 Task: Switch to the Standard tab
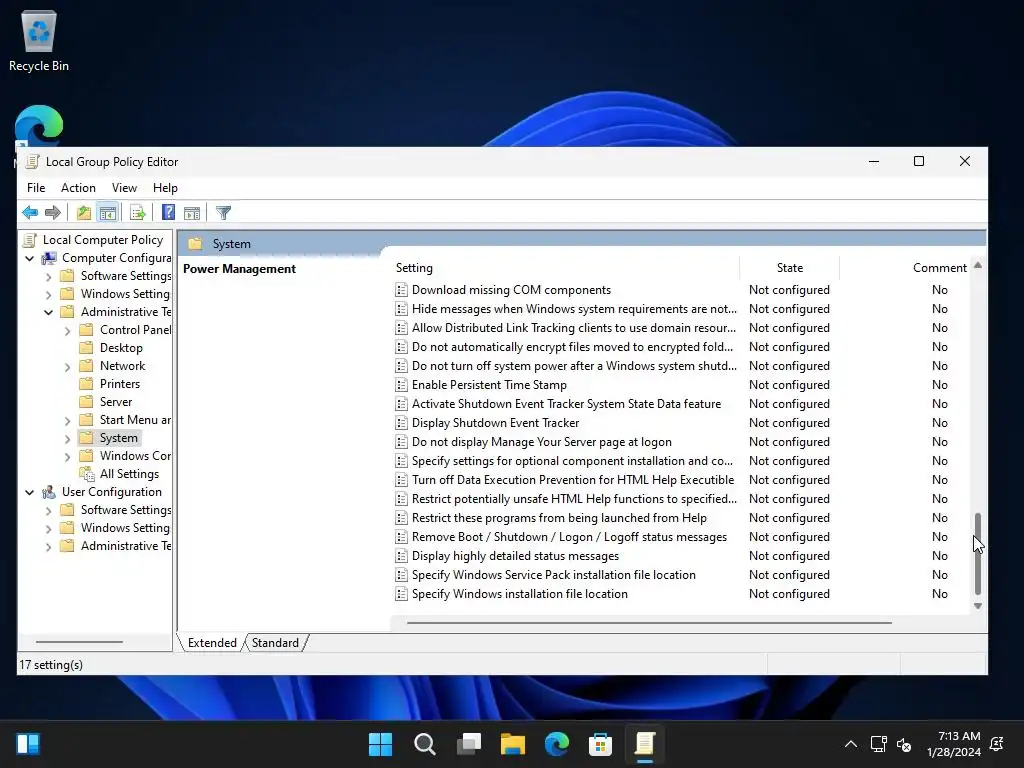pos(275,643)
